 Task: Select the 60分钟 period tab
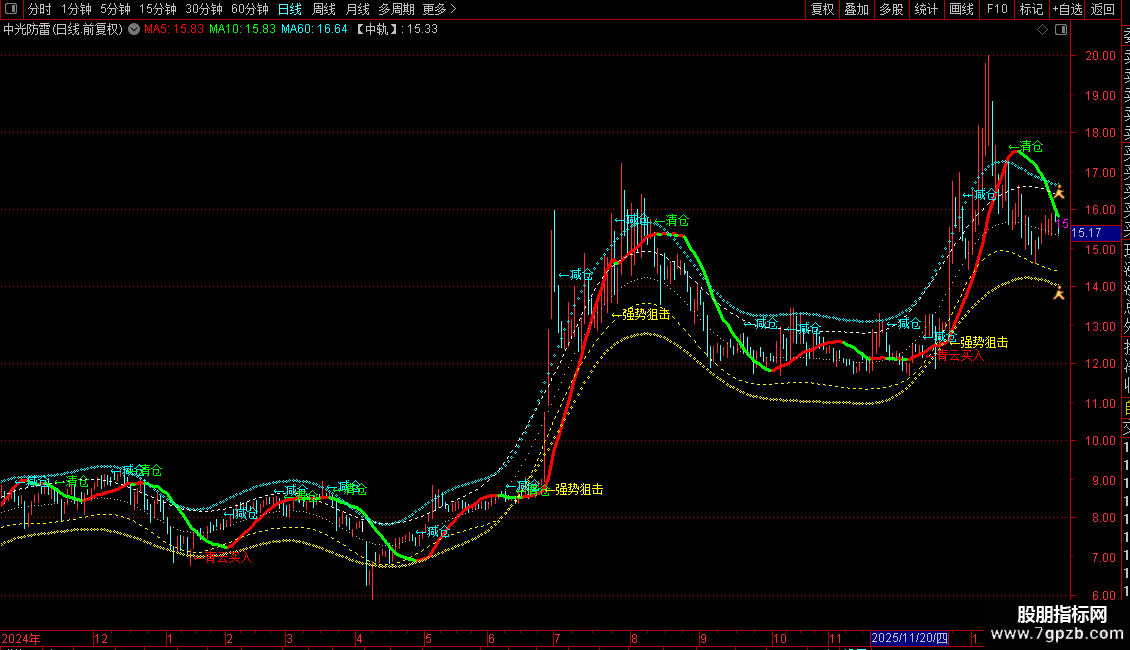click(x=250, y=9)
